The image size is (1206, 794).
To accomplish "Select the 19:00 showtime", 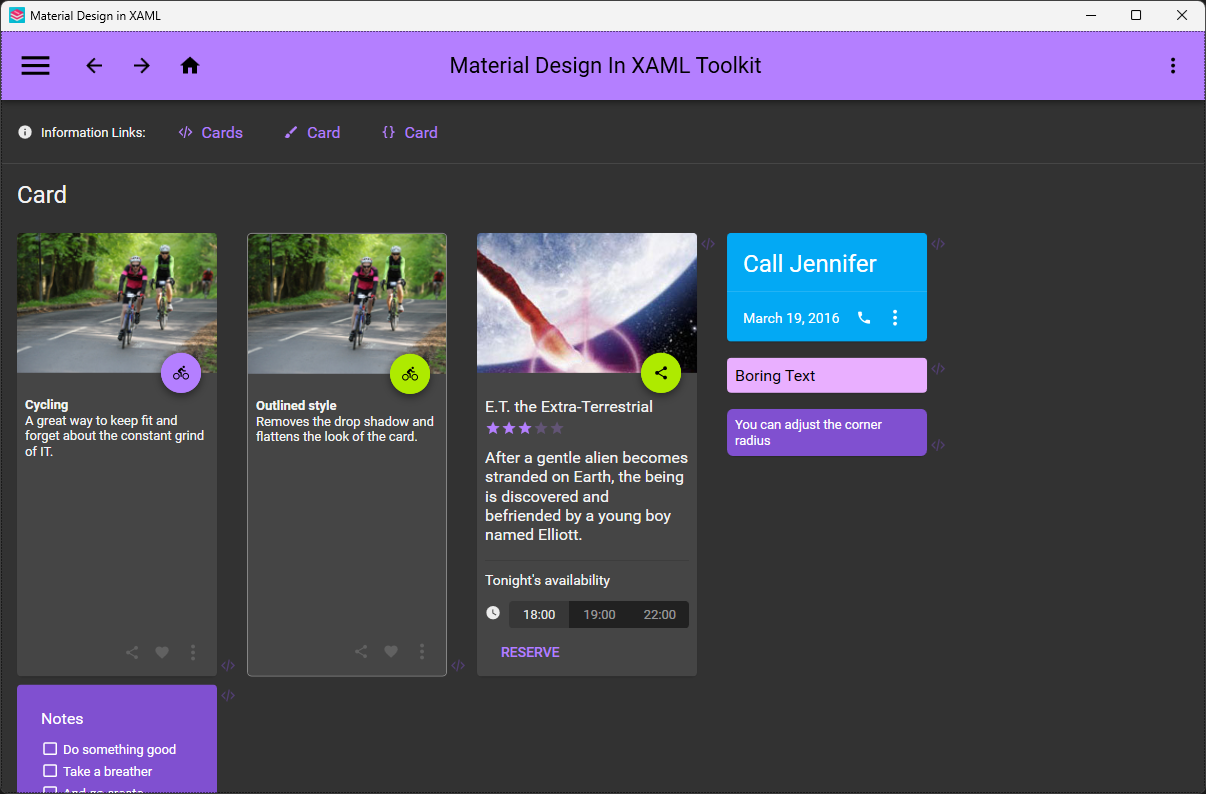I will point(599,614).
